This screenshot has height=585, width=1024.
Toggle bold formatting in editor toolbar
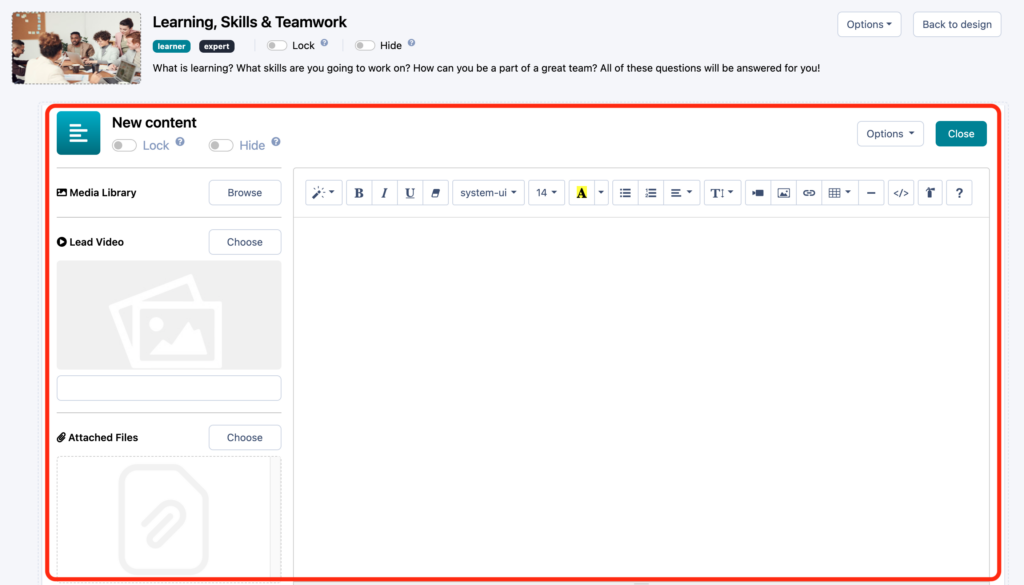[x=359, y=193]
